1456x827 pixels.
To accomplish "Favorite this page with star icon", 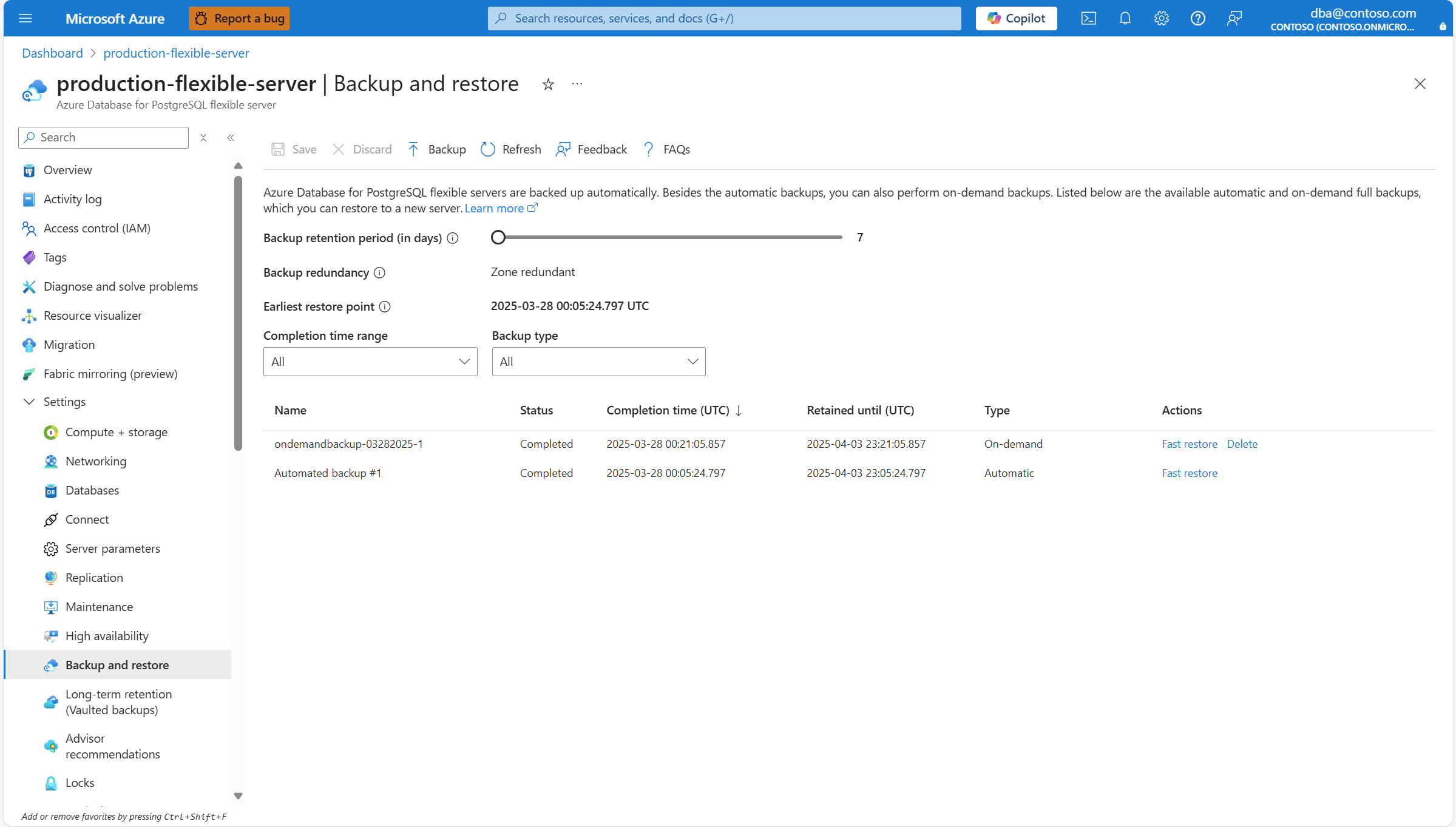I will click(548, 84).
